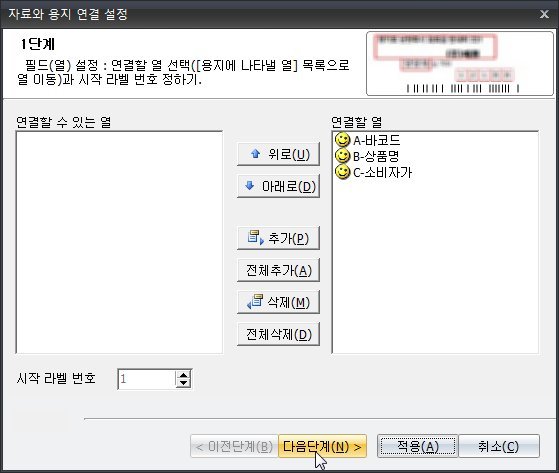Click the add-column icon on 추가(P)
Image resolution: width=559 pixels, height=473 pixels.
[256, 238]
